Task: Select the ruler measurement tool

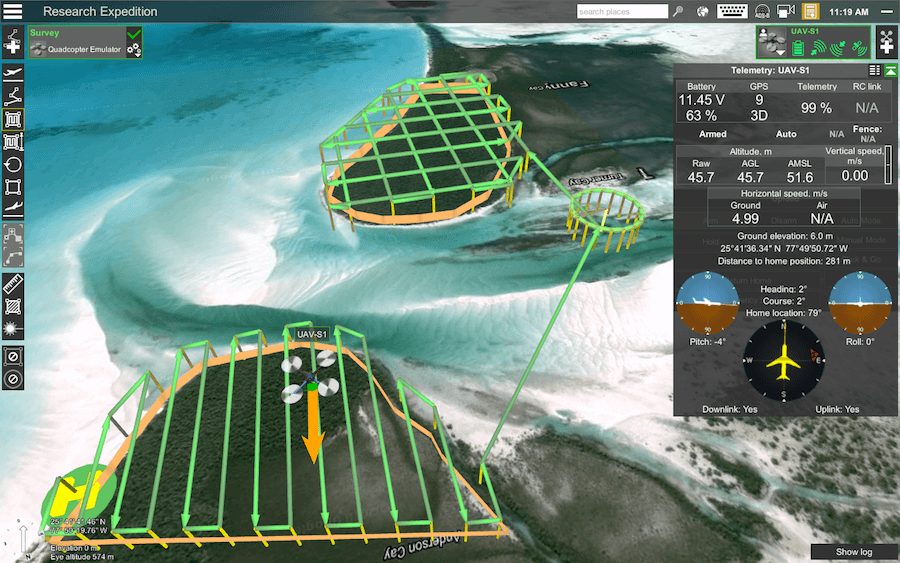Action: [x=13, y=284]
